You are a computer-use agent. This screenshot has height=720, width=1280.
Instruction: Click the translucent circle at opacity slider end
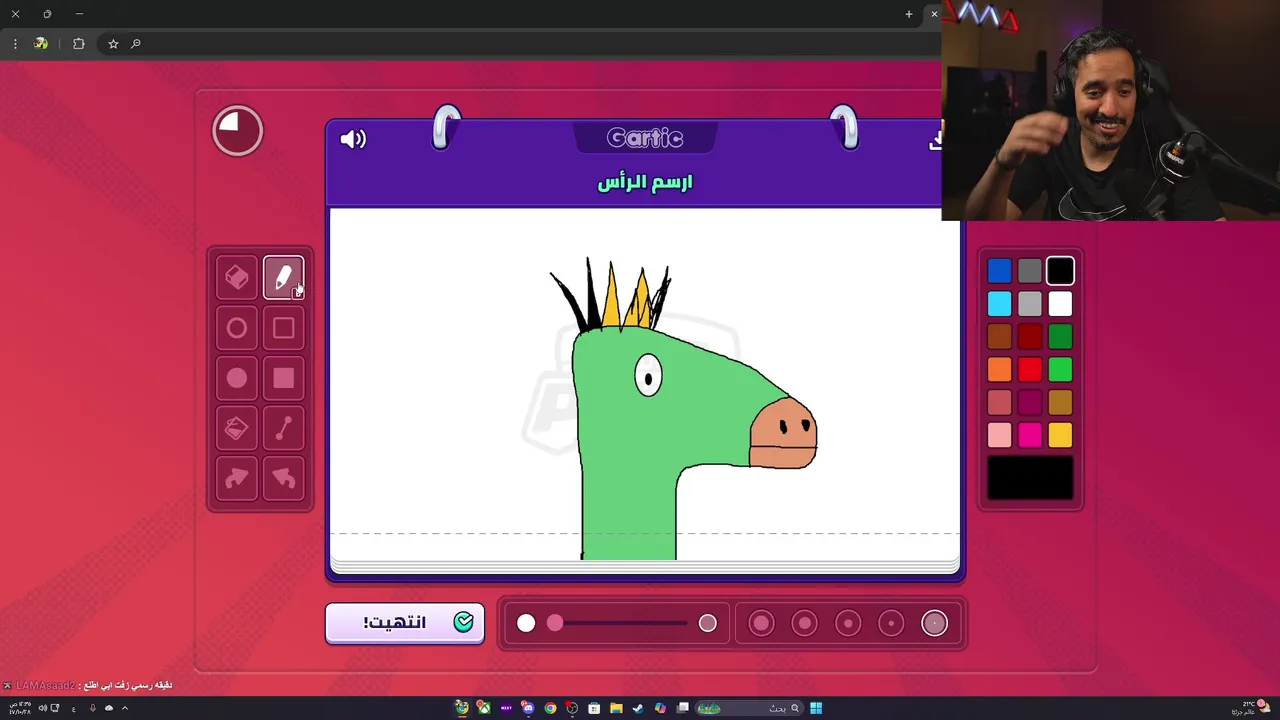coord(707,623)
